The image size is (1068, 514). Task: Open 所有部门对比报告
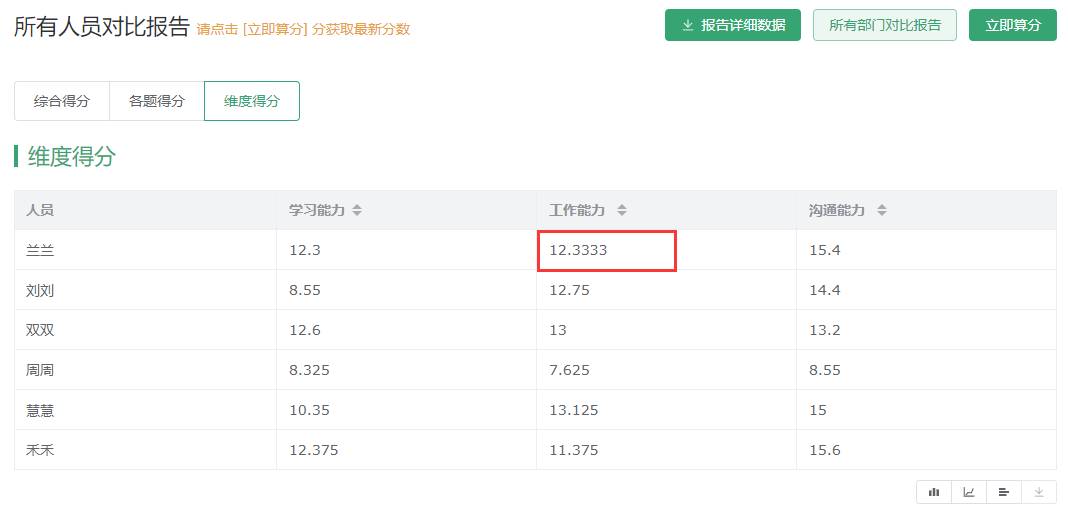pos(885,25)
